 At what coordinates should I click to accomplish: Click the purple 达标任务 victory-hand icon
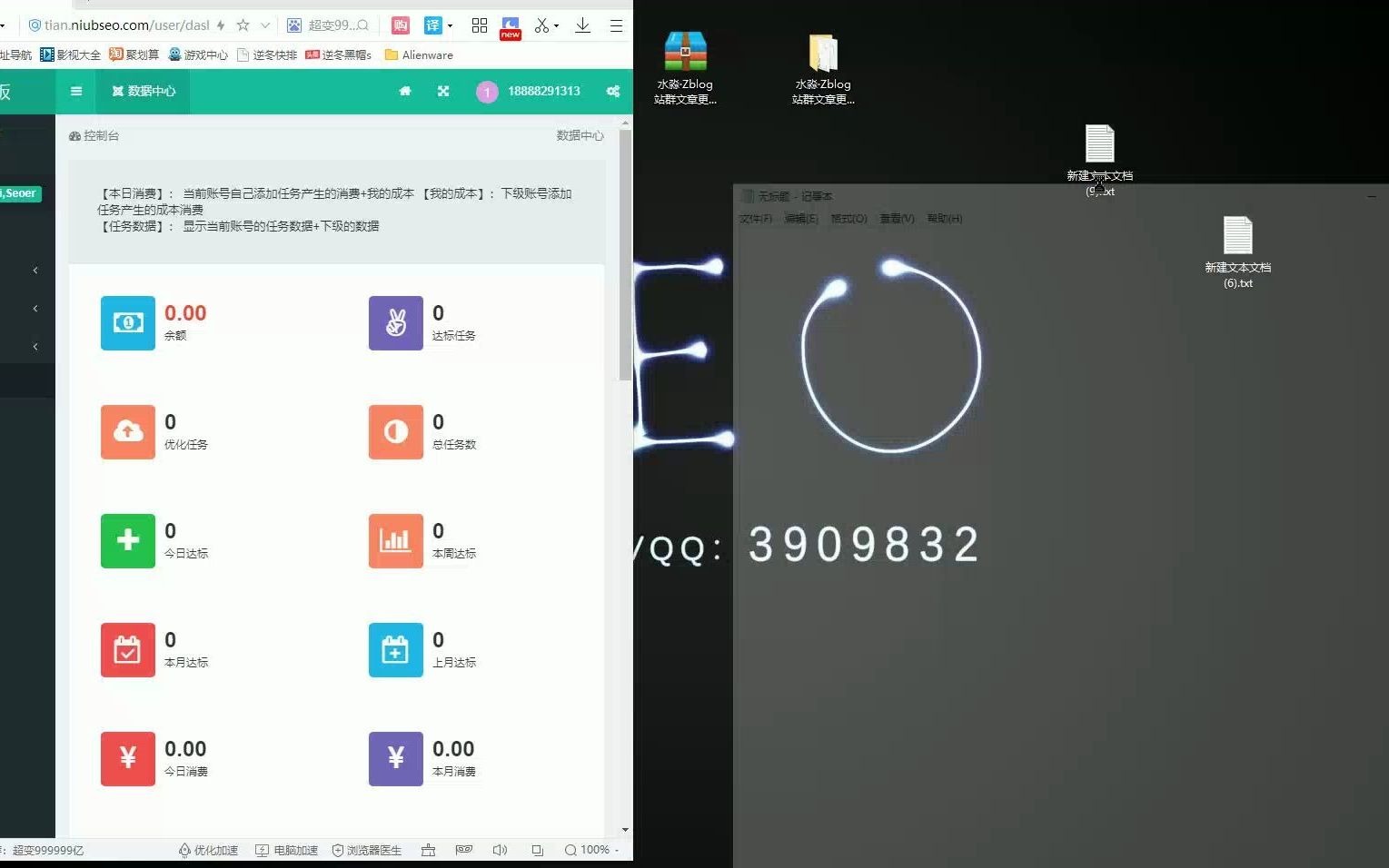395,322
